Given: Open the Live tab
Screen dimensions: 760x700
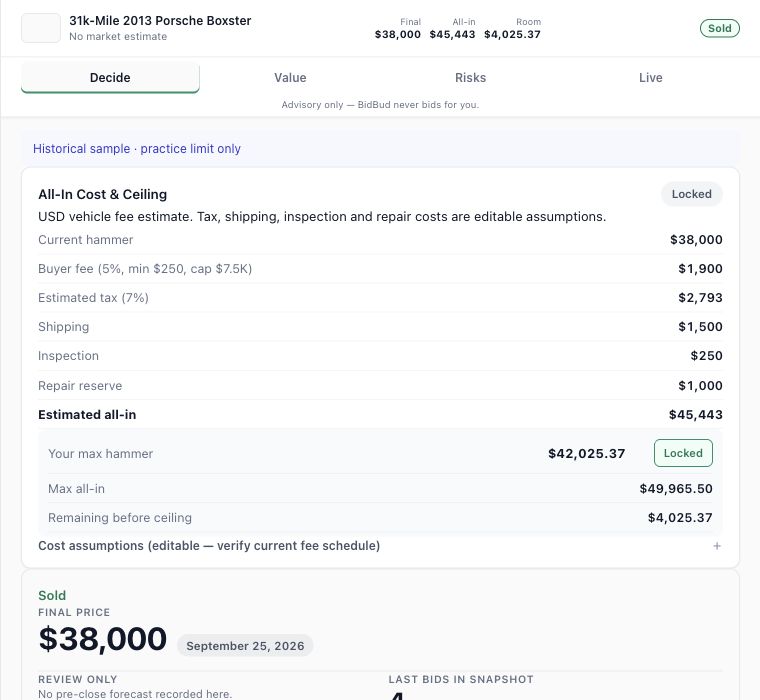Looking at the screenshot, I should click(x=650, y=78).
